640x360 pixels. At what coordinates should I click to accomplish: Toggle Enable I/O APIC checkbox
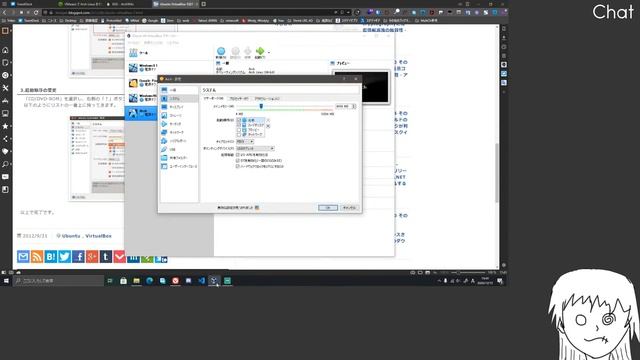click(x=238, y=155)
